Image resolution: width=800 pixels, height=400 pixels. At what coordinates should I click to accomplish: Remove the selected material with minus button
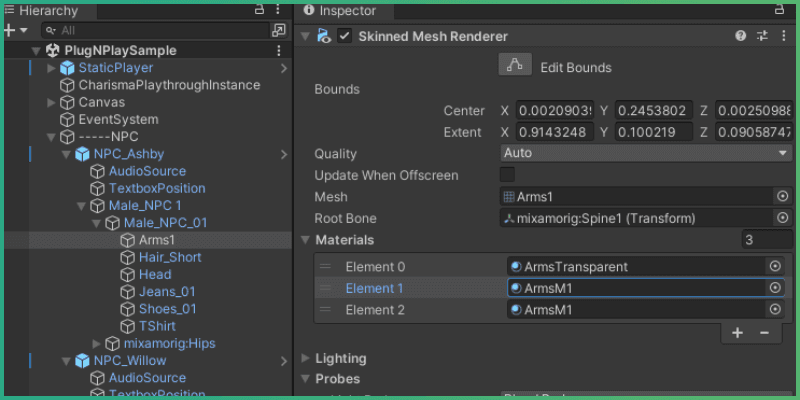click(764, 333)
